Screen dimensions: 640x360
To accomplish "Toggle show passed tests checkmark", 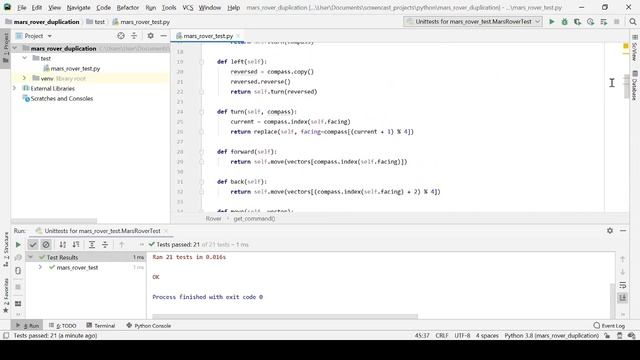I will point(33,244).
